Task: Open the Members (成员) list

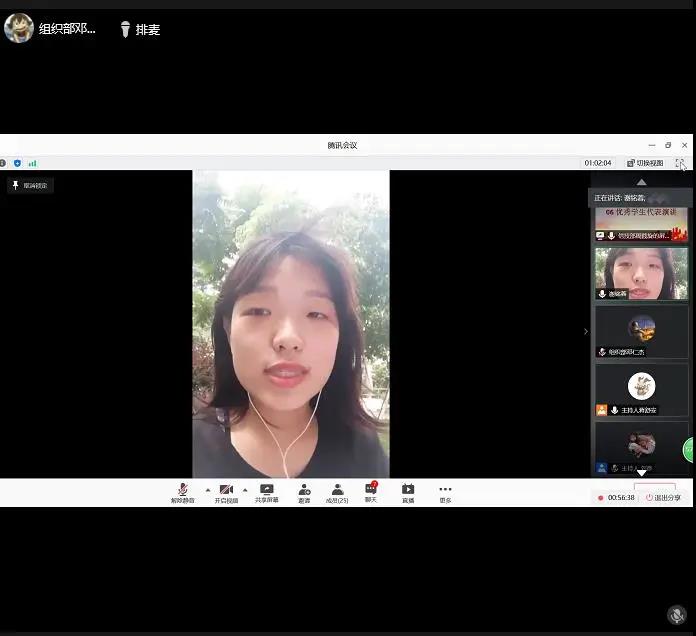Action: [x=338, y=491]
